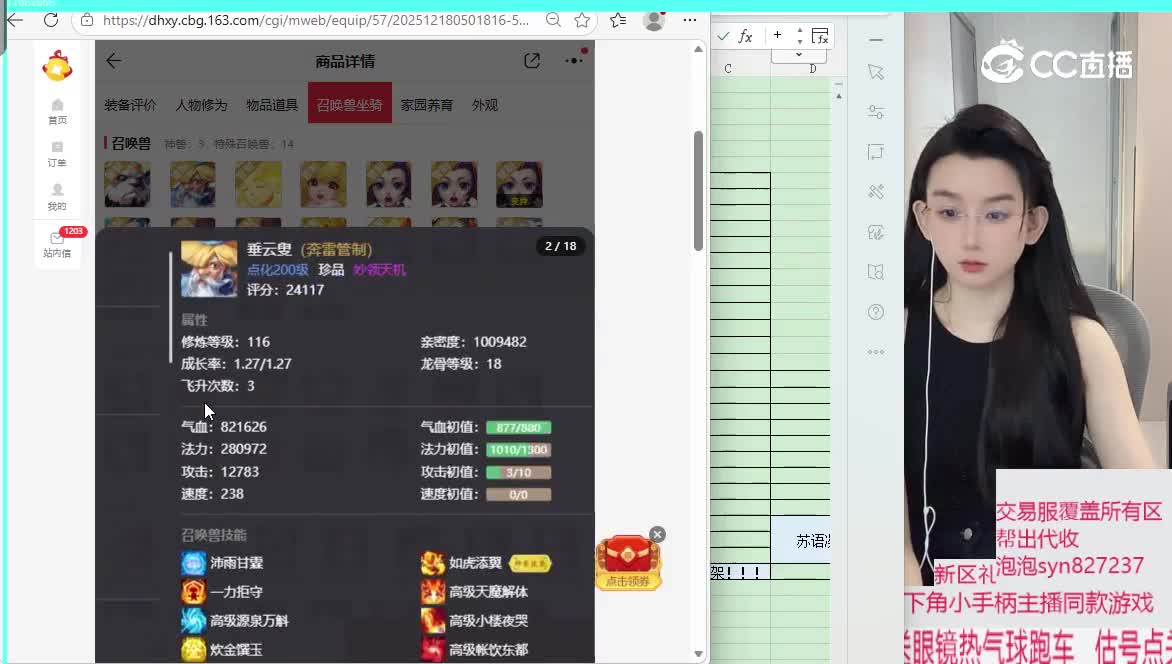This screenshot has width=1172, height=664.
Task: Click the plus icon in the formula bar
Action: tap(777, 34)
